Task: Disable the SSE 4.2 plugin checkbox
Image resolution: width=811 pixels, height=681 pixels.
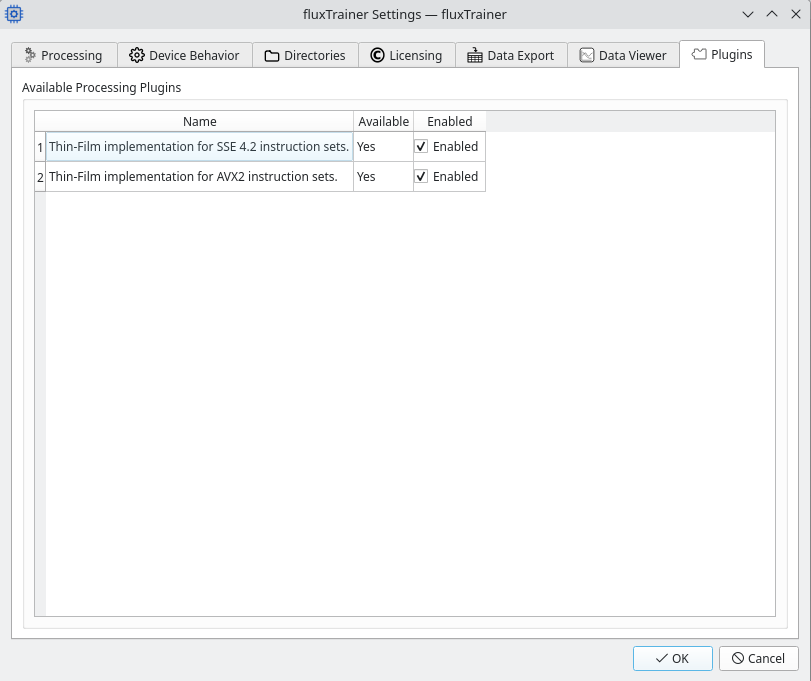Action: tap(421, 146)
